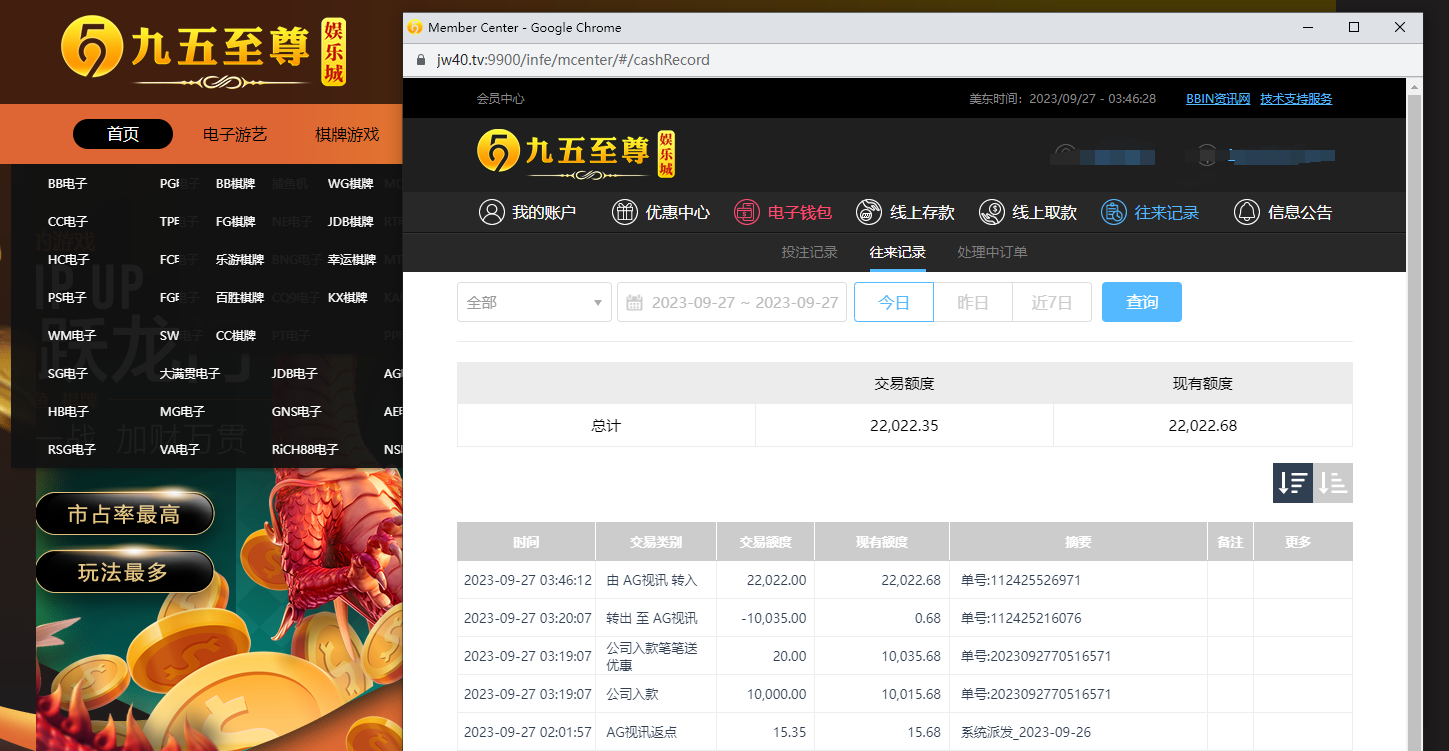Sort records in descending order icon
Image resolution: width=1449 pixels, height=751 pixels.
1292,483
